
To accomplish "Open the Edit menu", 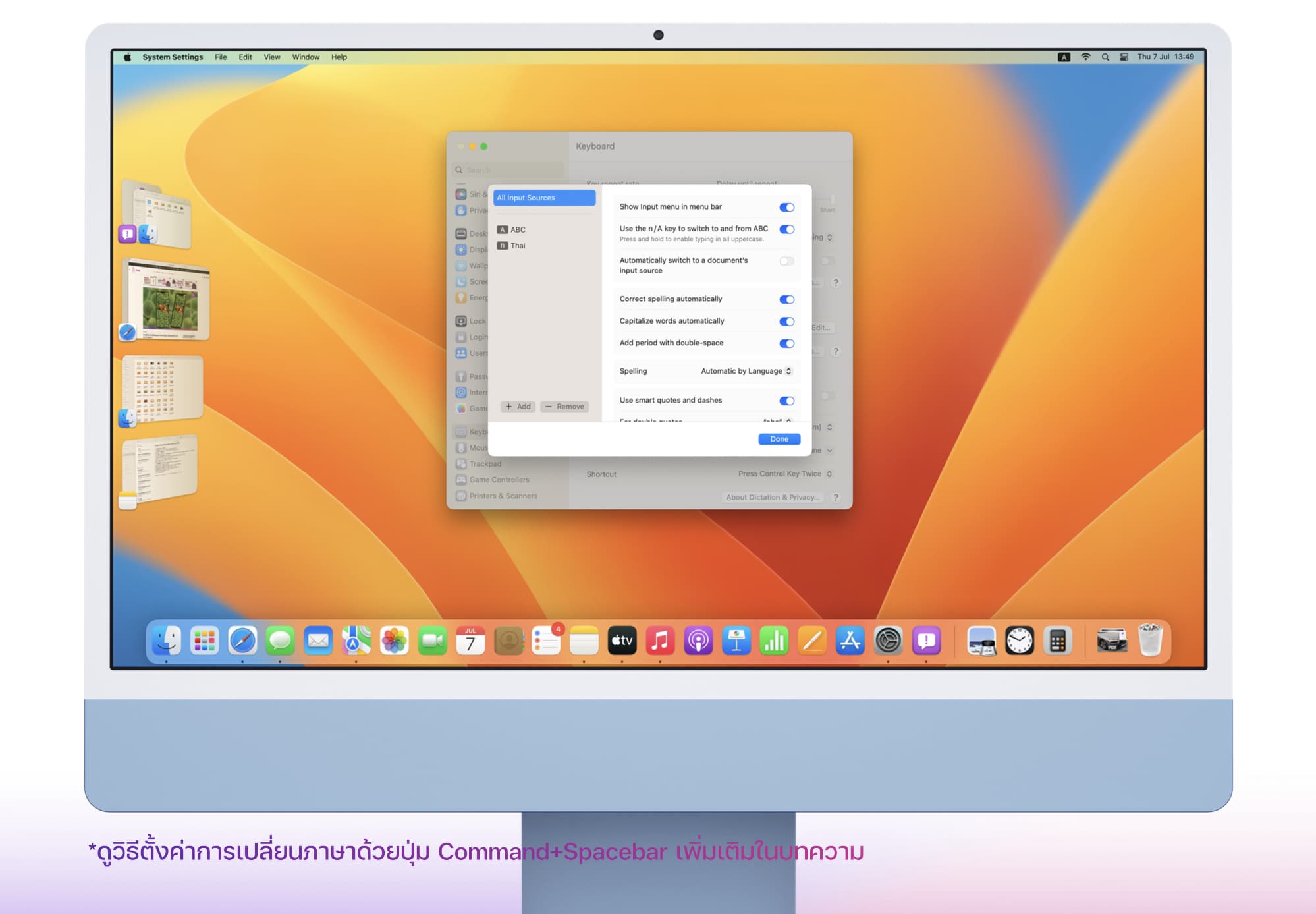I will pyautogui.click(x=245, y=57).
